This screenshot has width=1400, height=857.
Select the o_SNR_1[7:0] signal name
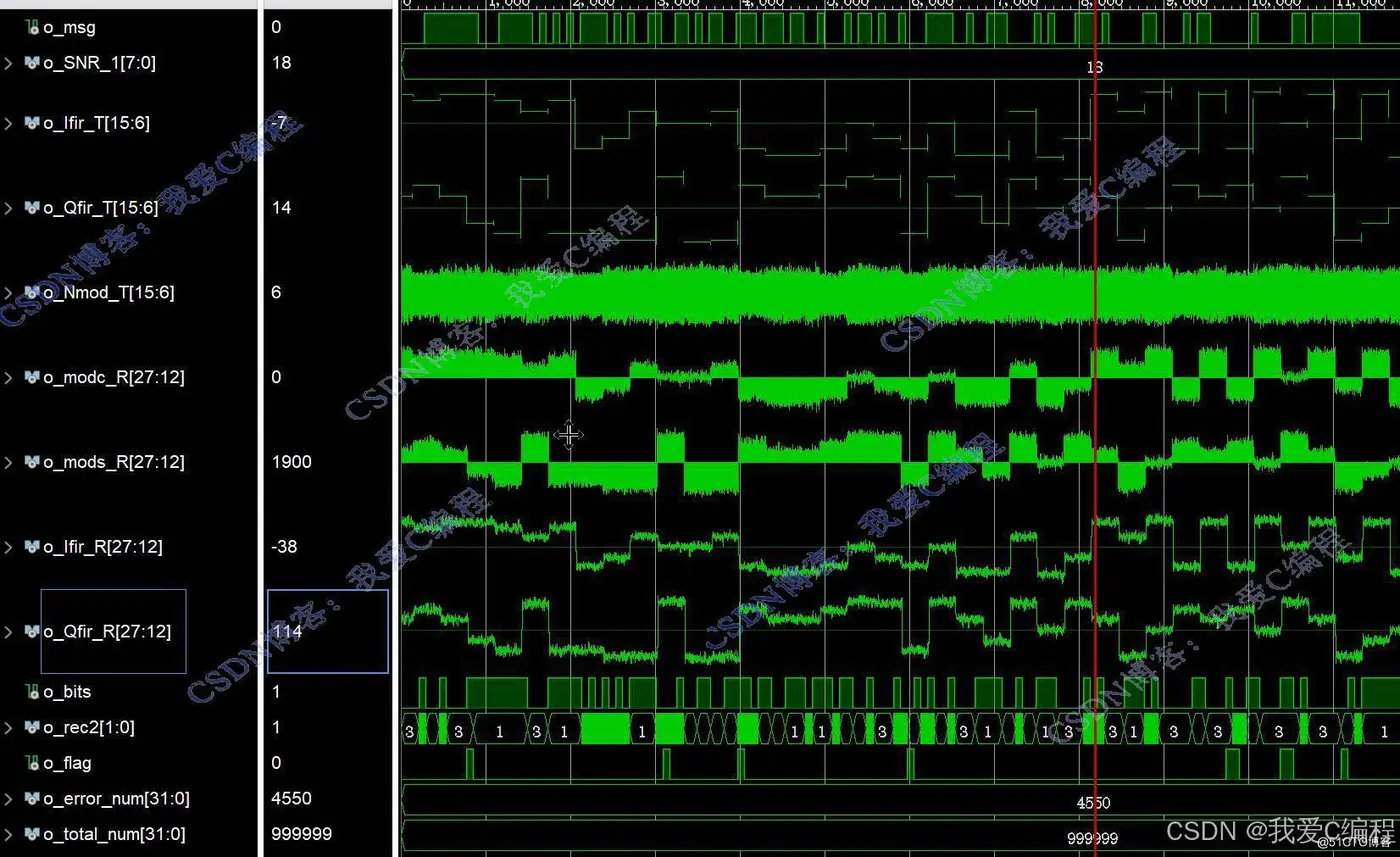(99, 63)
